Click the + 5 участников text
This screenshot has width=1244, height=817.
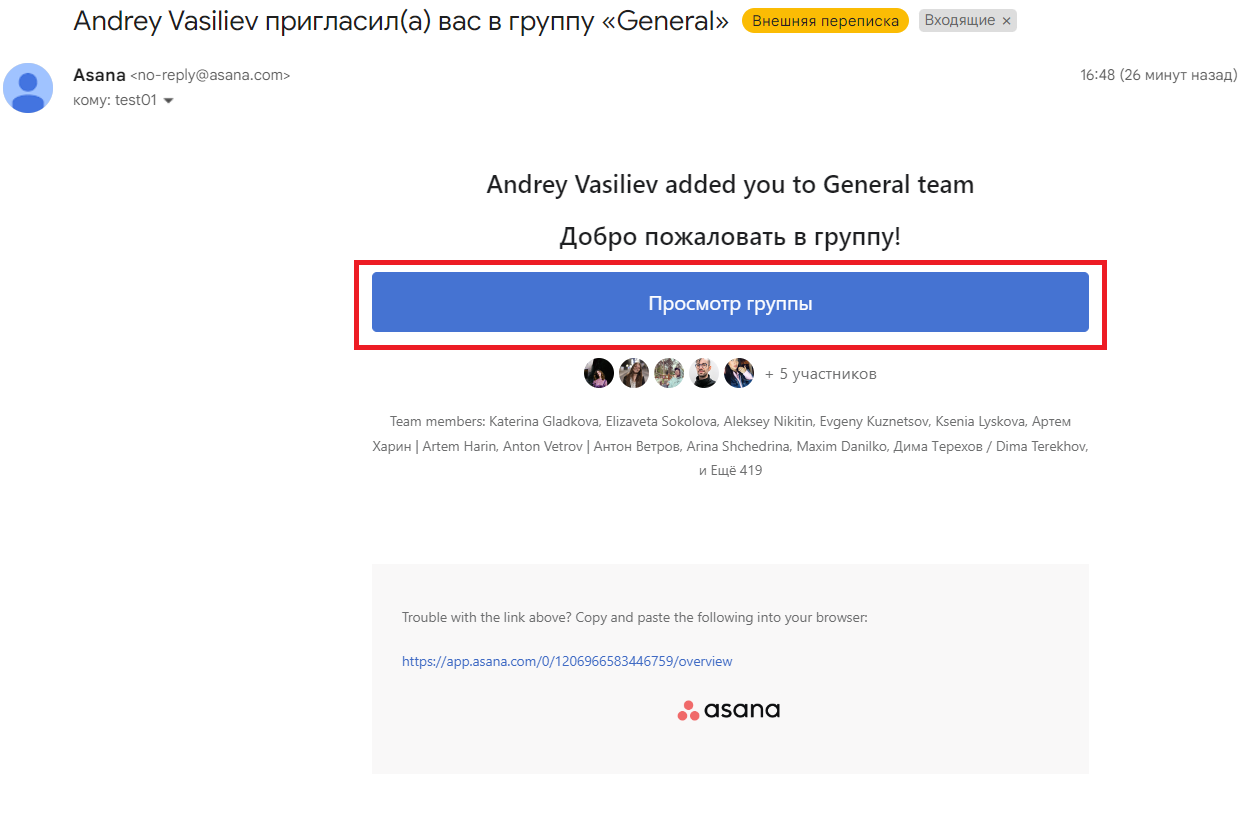[x=820, y=374]
